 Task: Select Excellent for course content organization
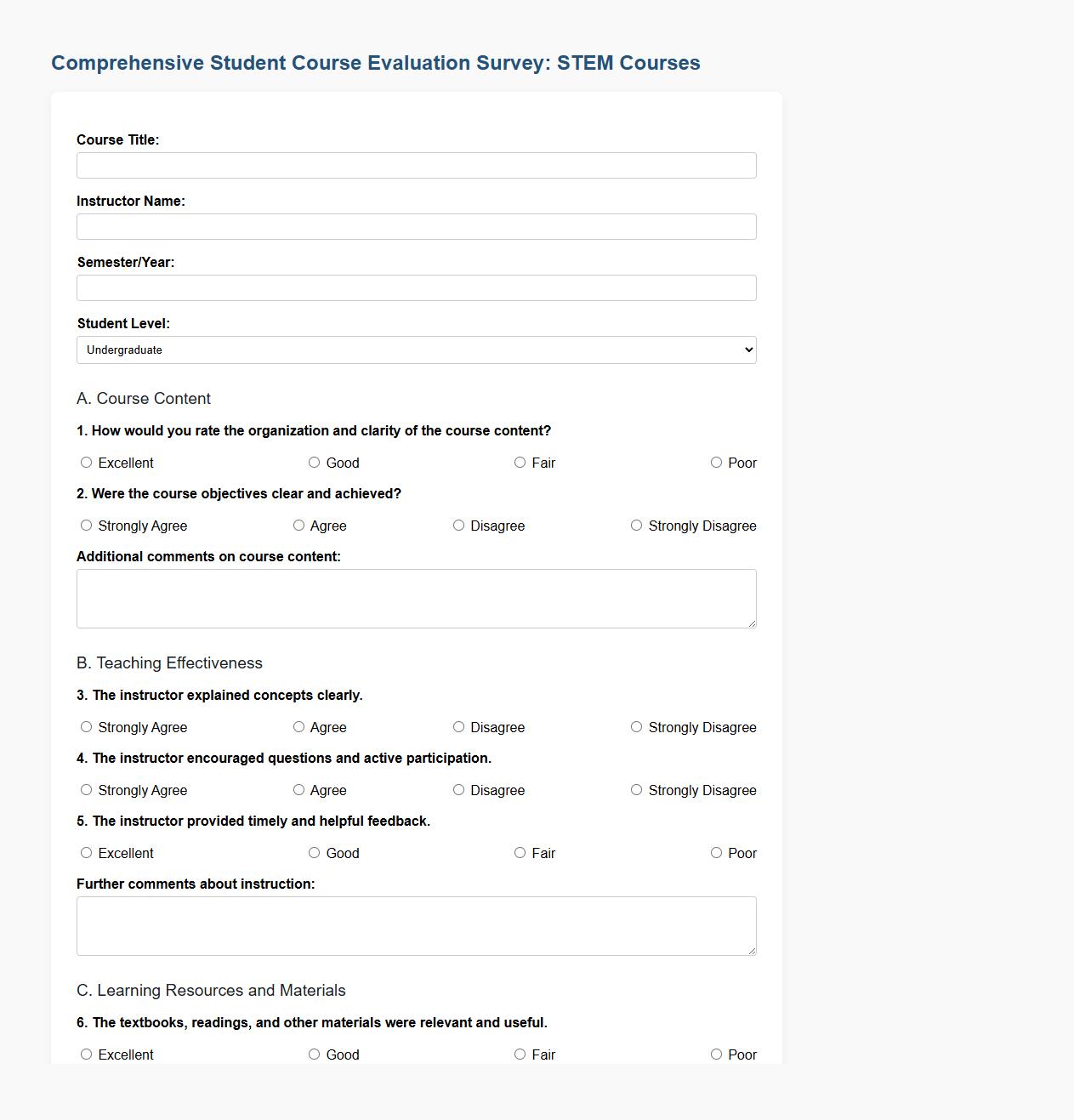pos(86,462)
